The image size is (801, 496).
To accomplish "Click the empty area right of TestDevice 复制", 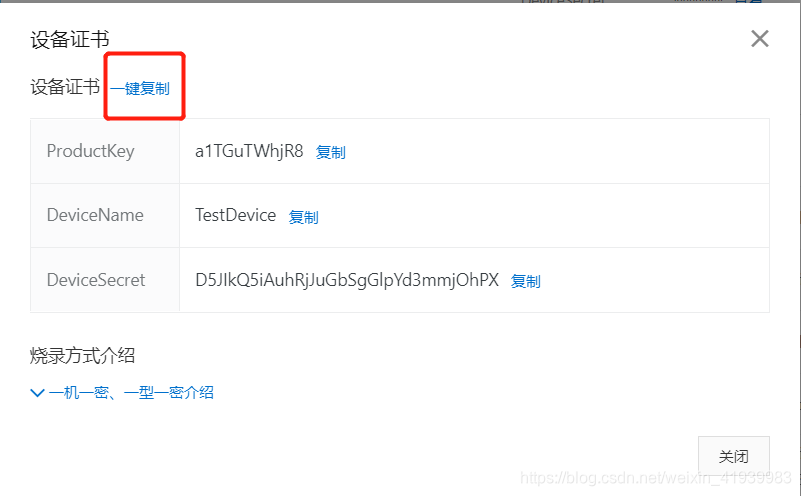I will click(x=544, y=216).
